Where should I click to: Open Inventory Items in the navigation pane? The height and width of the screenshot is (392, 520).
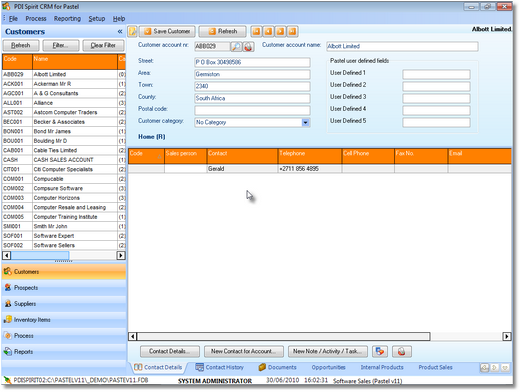pos(63,320)
